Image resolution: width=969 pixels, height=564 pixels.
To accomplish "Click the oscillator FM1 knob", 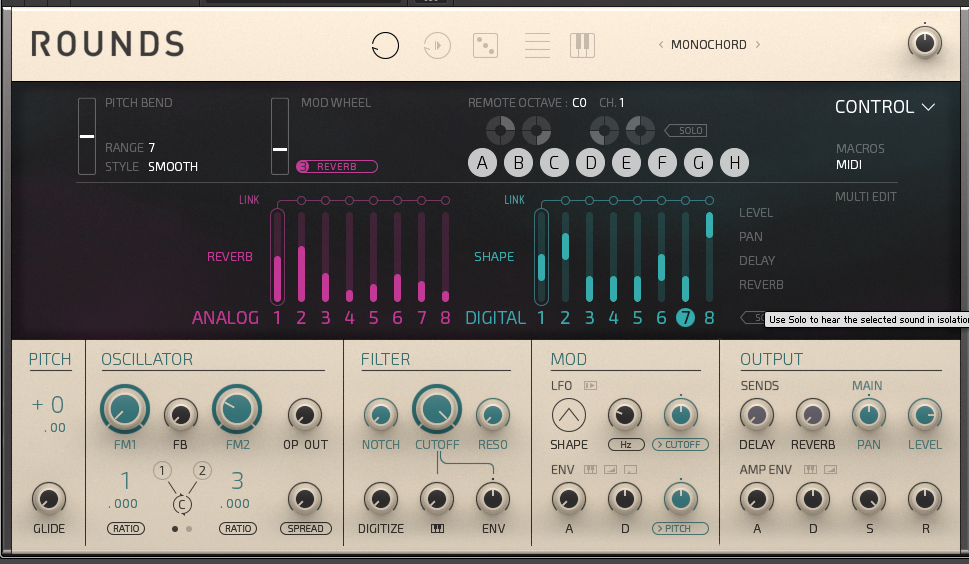I will pyautogui.click(x=124, y=409).
